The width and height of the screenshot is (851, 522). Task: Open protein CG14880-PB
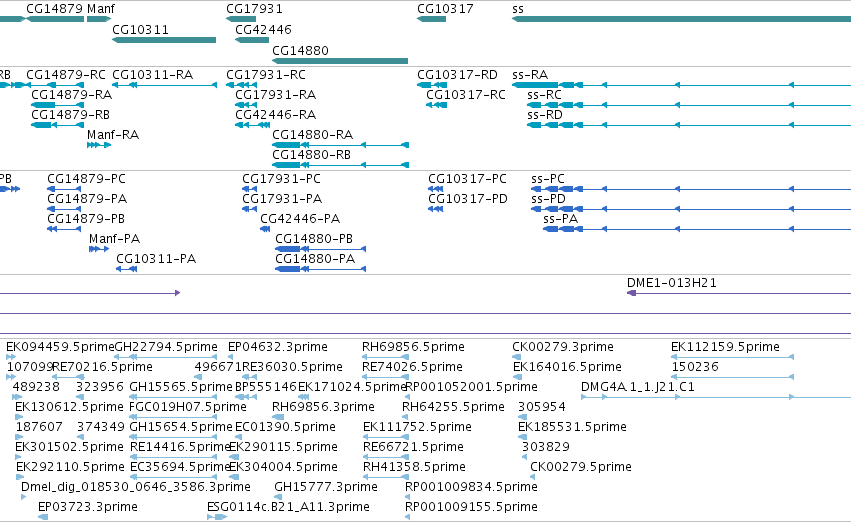click(314, 239)
